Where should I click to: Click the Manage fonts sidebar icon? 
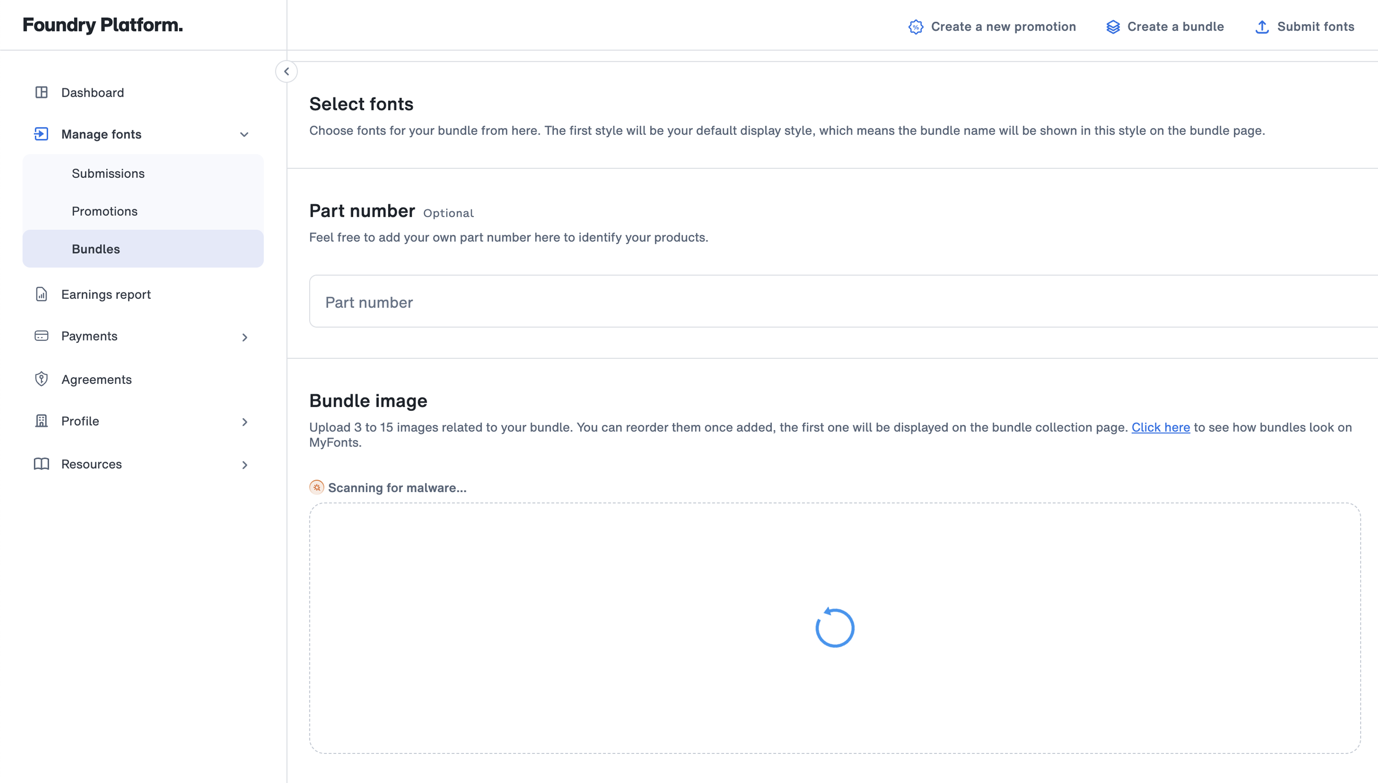click(41, 134)
